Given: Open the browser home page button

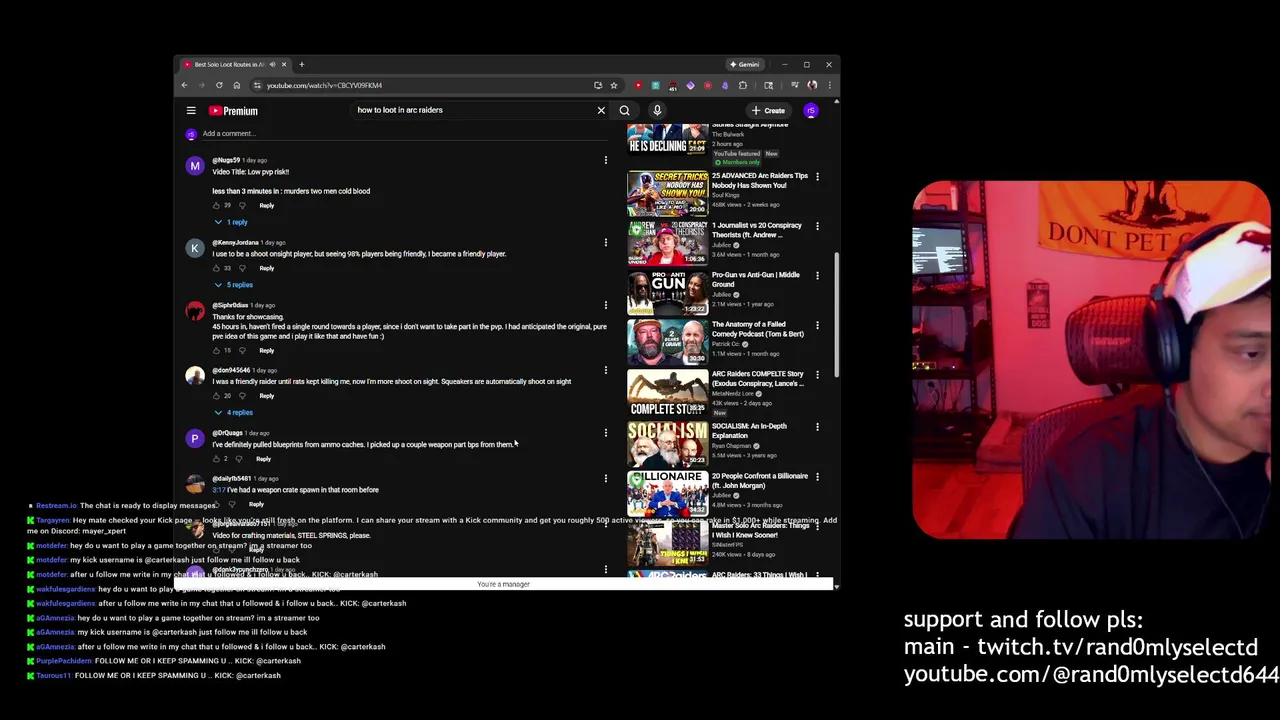Looking at the screenshot, I should point(237,85).
